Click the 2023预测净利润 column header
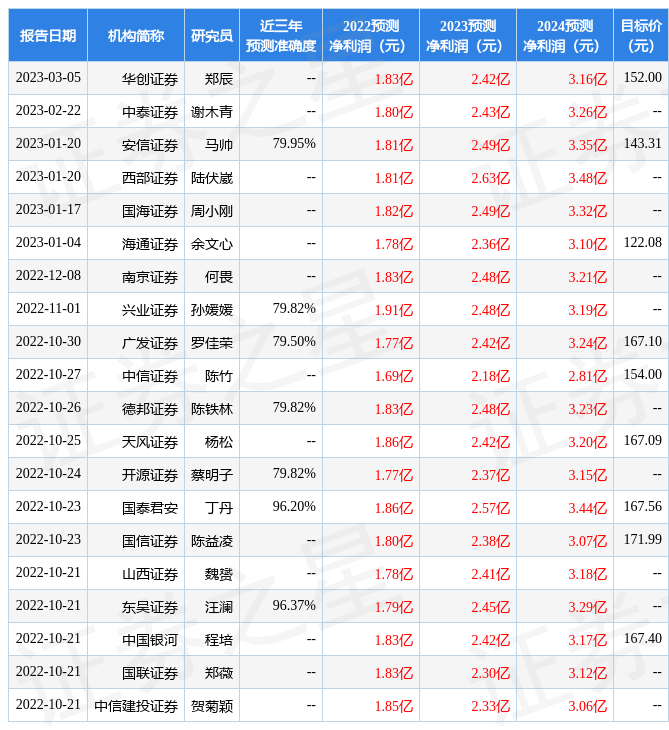Viewport: 669px width, 730px height. pos(468,35)
